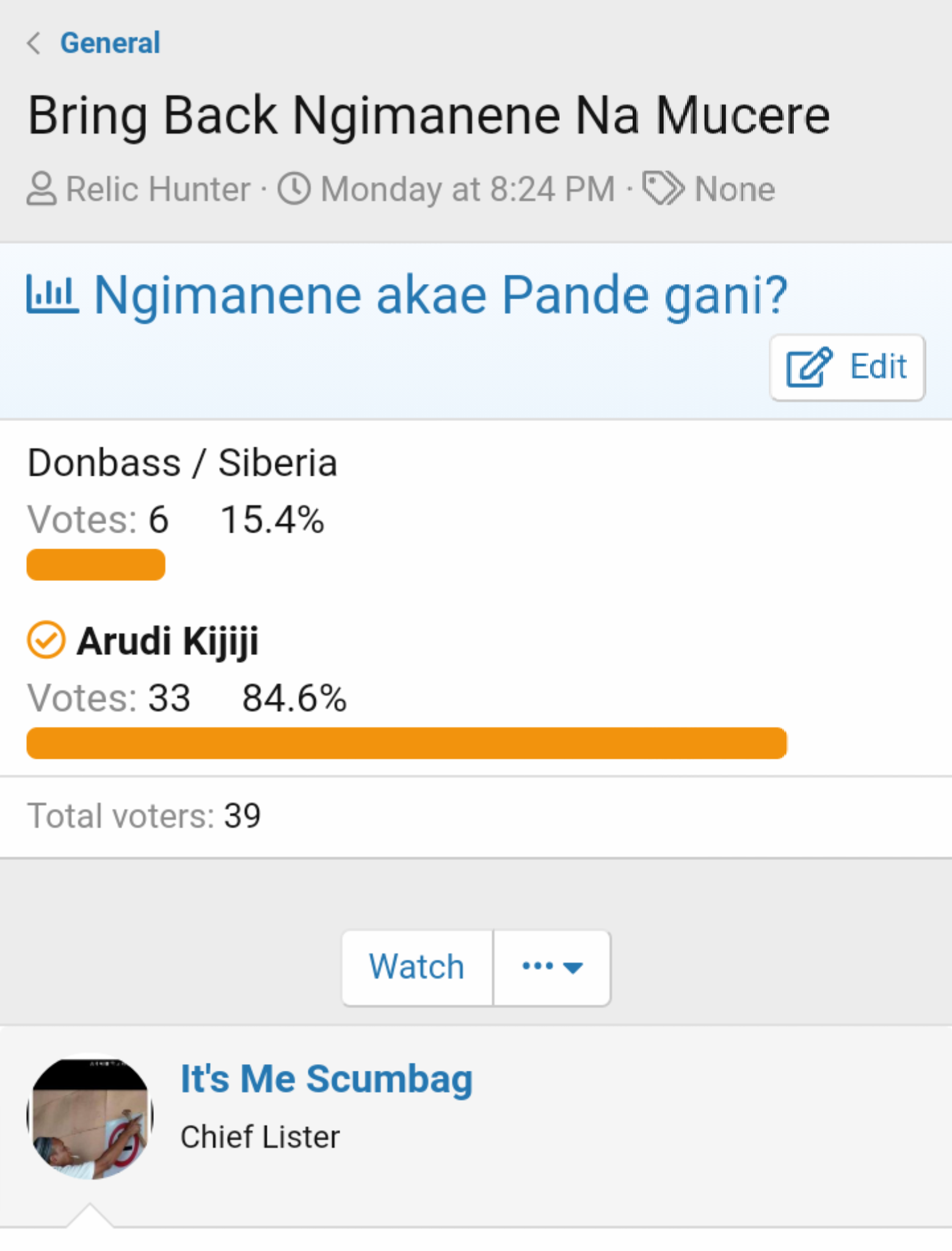
Task: Open It's Me Scumbag avatar thumbnail
Action: pyautogui.click(x=90, y=1118)
